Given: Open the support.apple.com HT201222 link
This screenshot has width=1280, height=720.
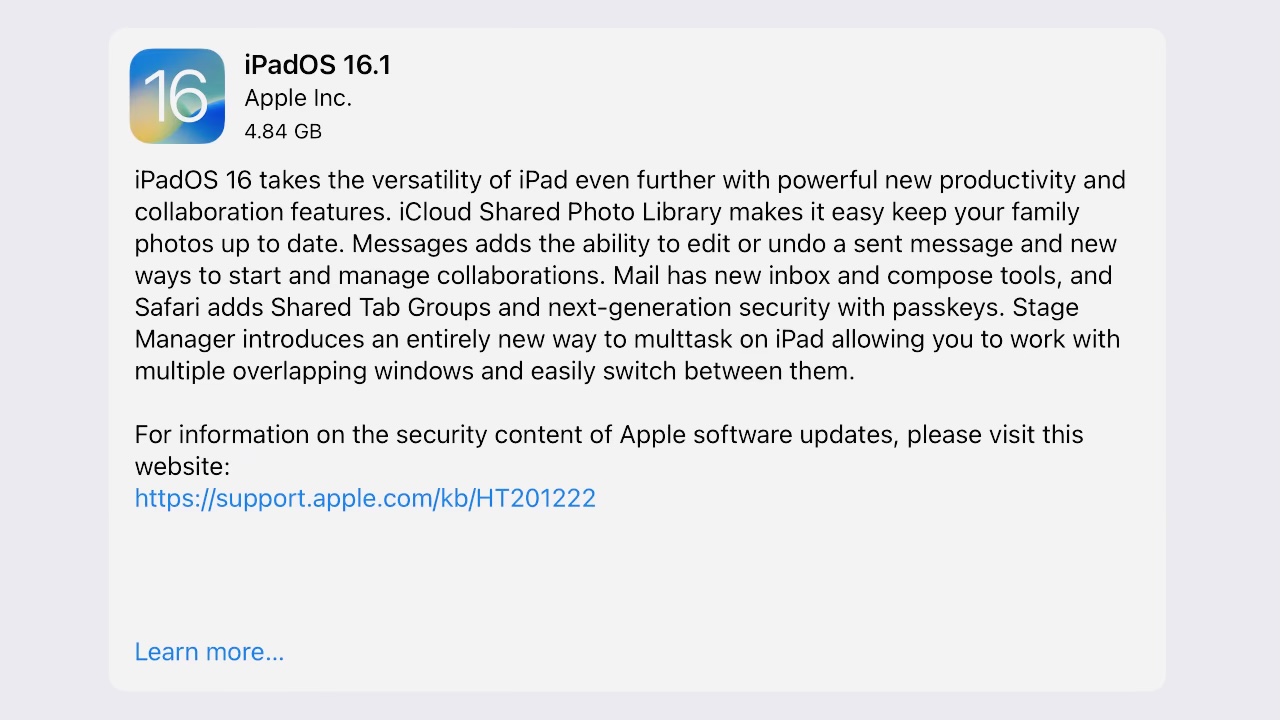Looking at the screenshot, I should pos(365,498).
